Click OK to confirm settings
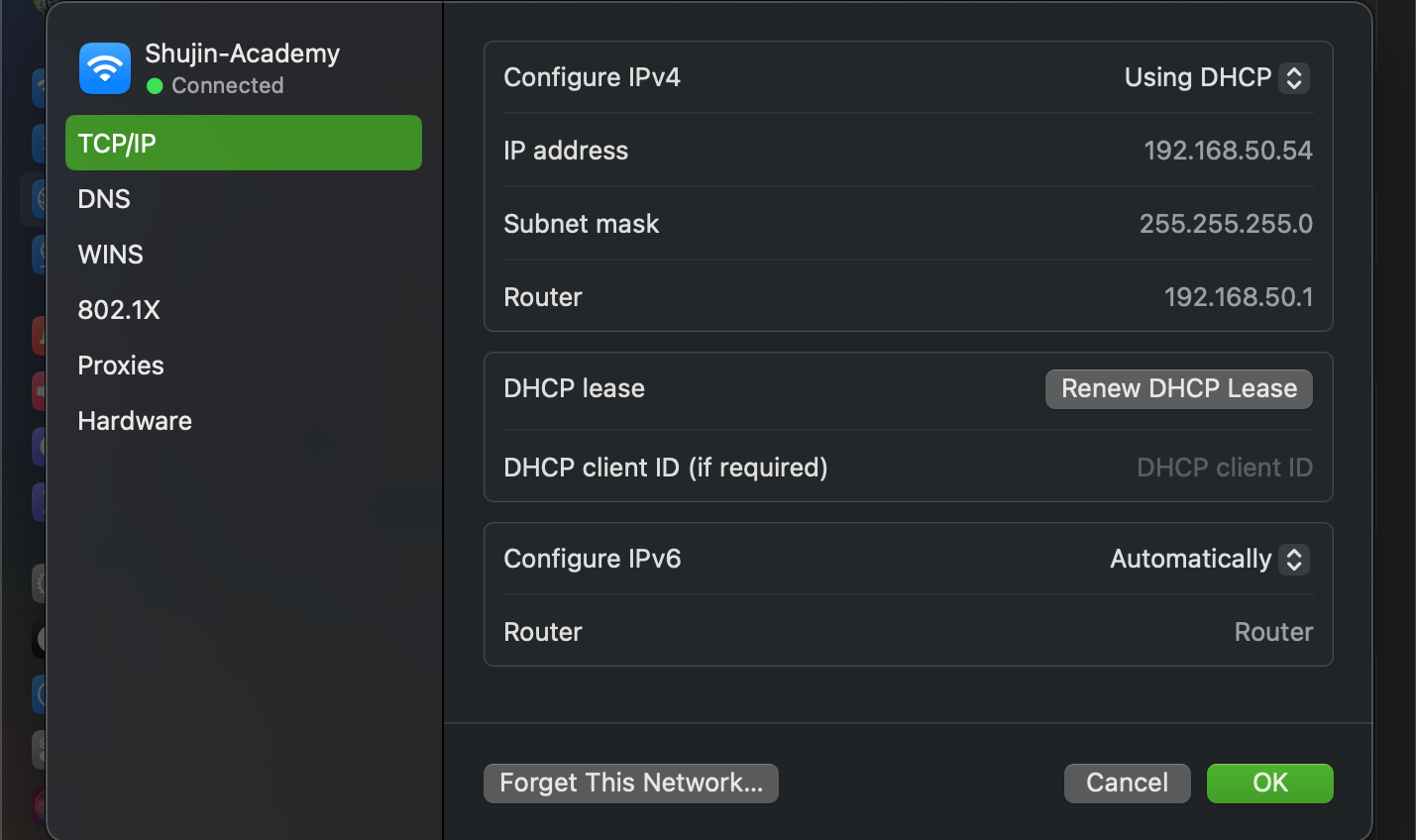The width and height of the screenshot is (1416, 840). point(1269,783)
